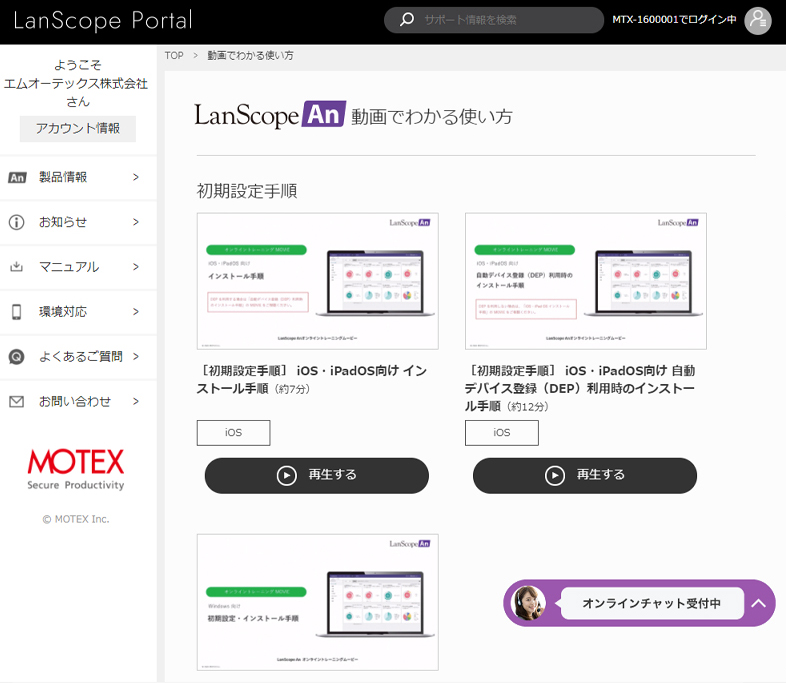The image size is (786, 683).
Task: Click the An product icon in sidebar
Action: [17, 177]
